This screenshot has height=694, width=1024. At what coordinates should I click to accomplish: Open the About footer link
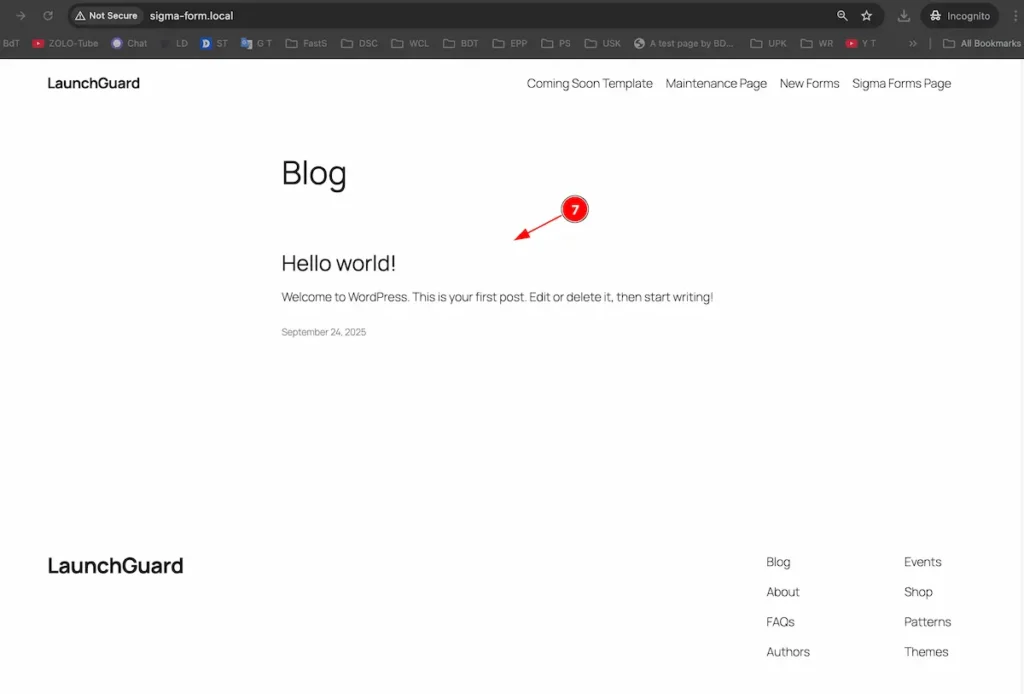pyautogui.click(x=782, y=592)
